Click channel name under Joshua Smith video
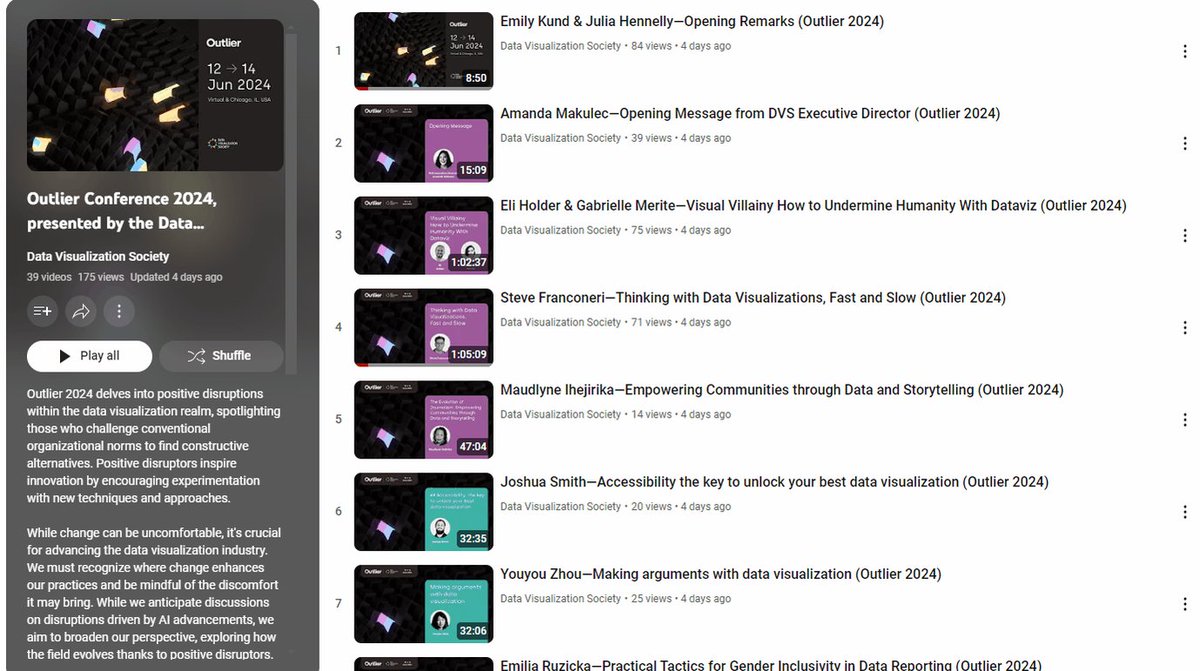Viewport: 1200px width, 671px height. [x=561, y=506]
